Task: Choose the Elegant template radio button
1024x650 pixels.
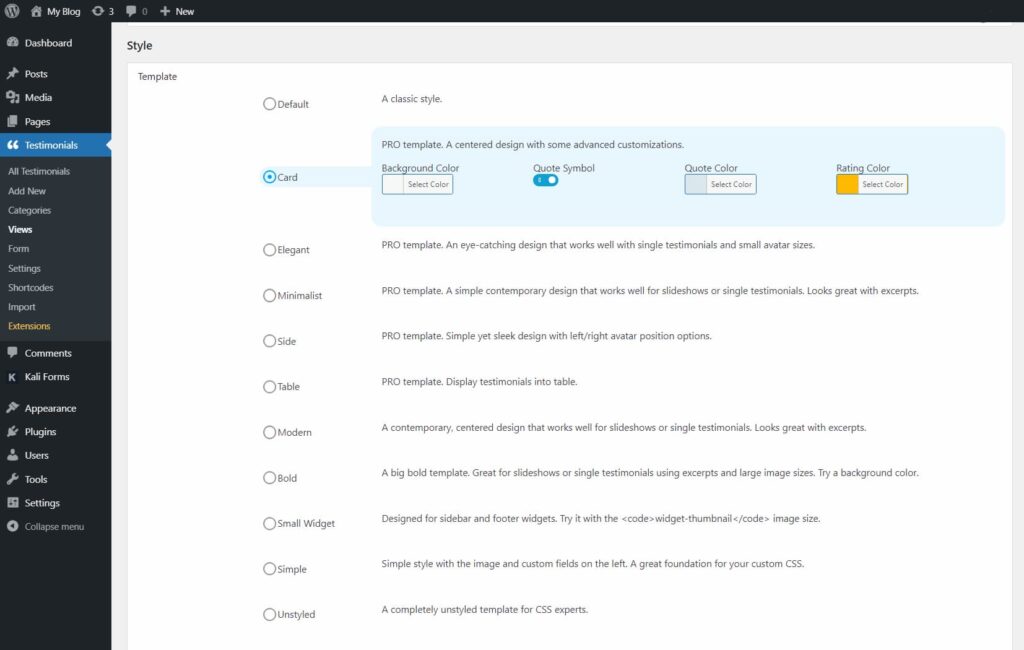Action: pos(269,250)
